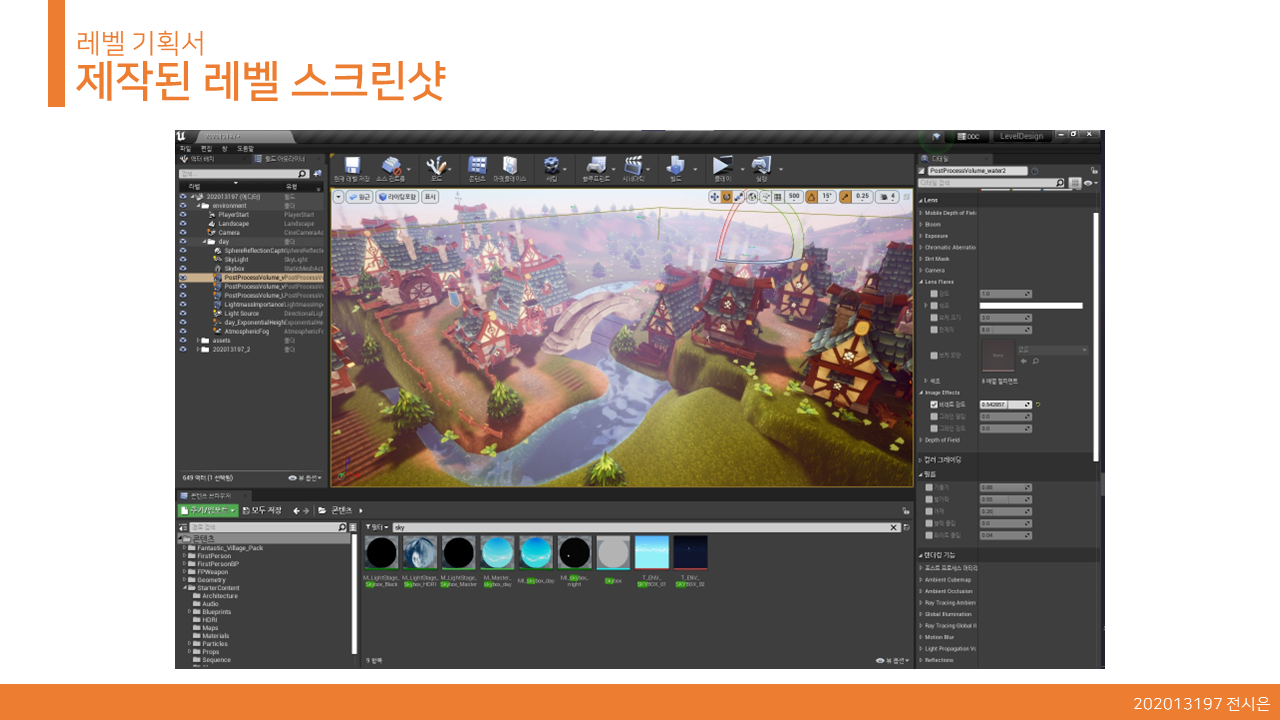1280x720 pixels.
Task: Expand the Exposure section in Details
Action: (921, 236)
